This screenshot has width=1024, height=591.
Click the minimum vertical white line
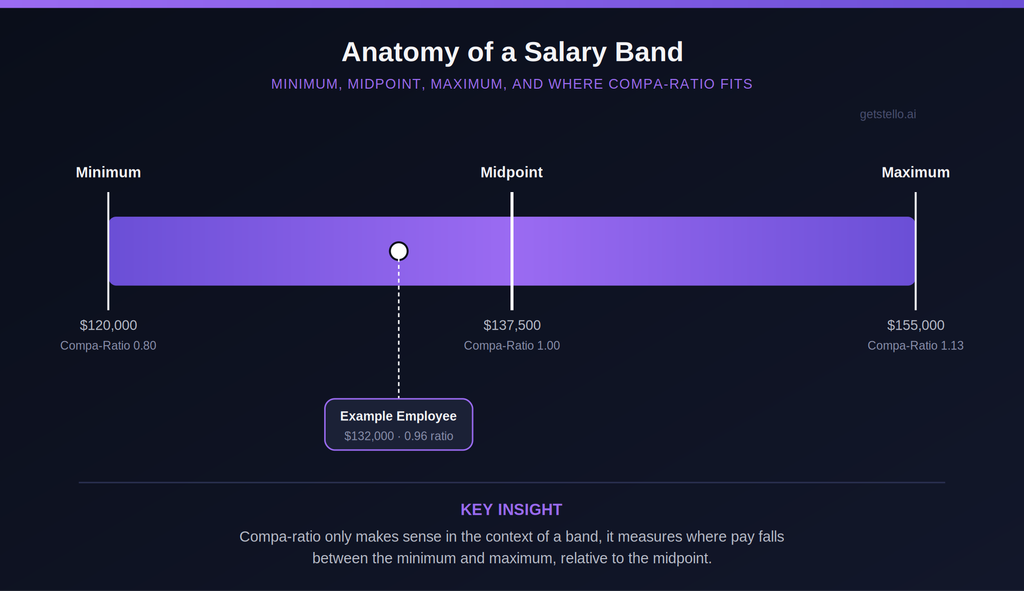point(108,251)
